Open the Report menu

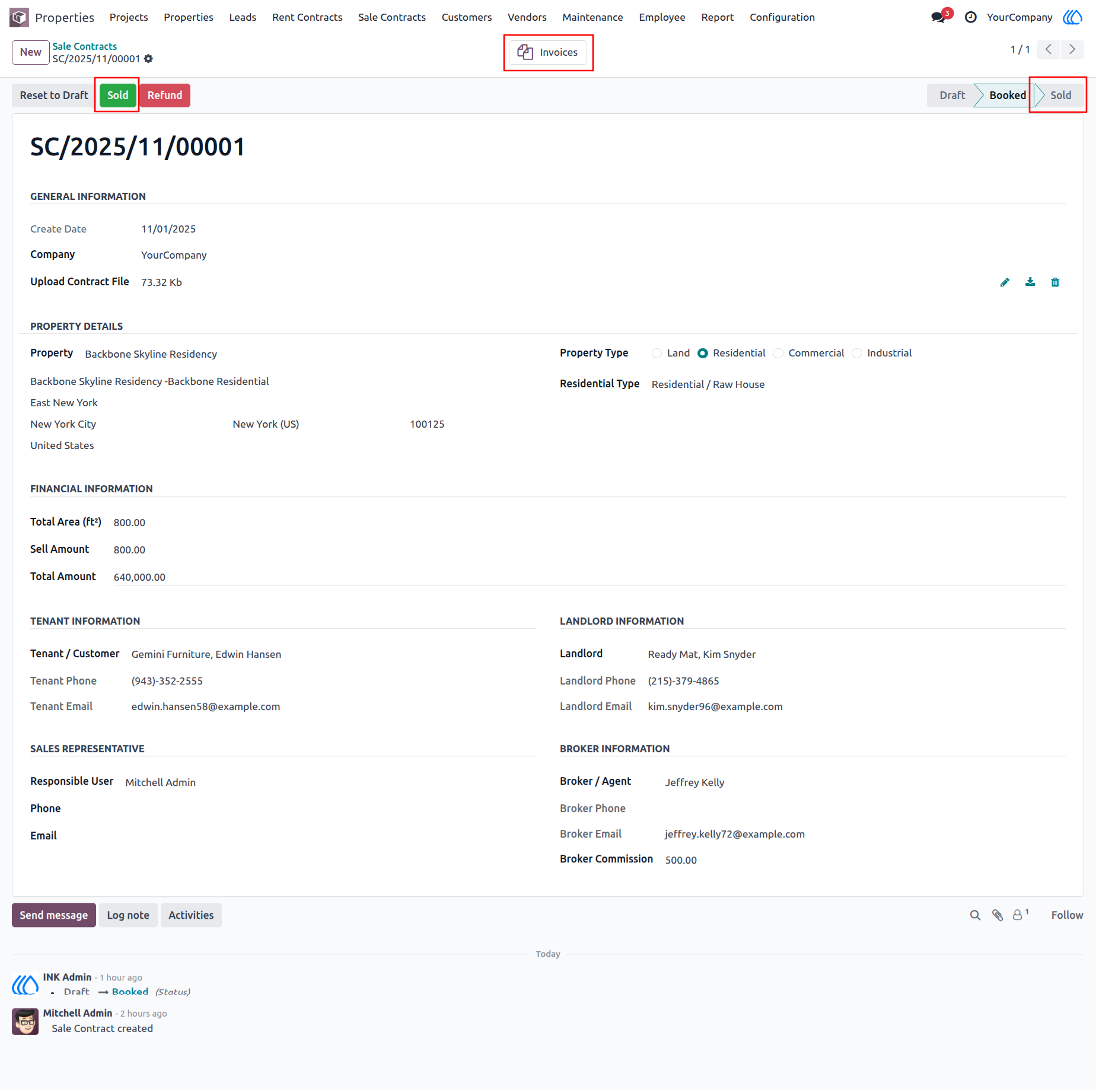pos(717,17)
